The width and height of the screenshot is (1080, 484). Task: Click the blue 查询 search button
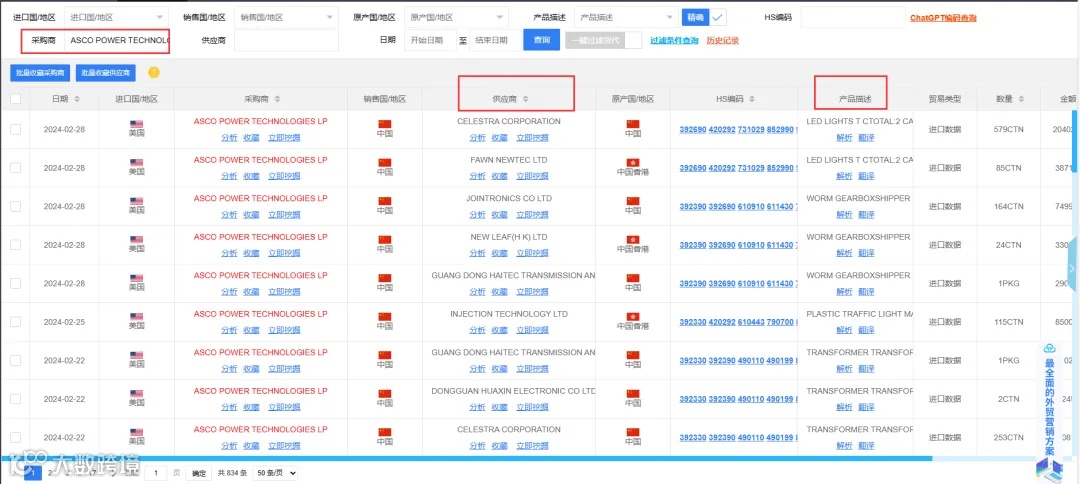pyautogui.click(x=541, y=40)
